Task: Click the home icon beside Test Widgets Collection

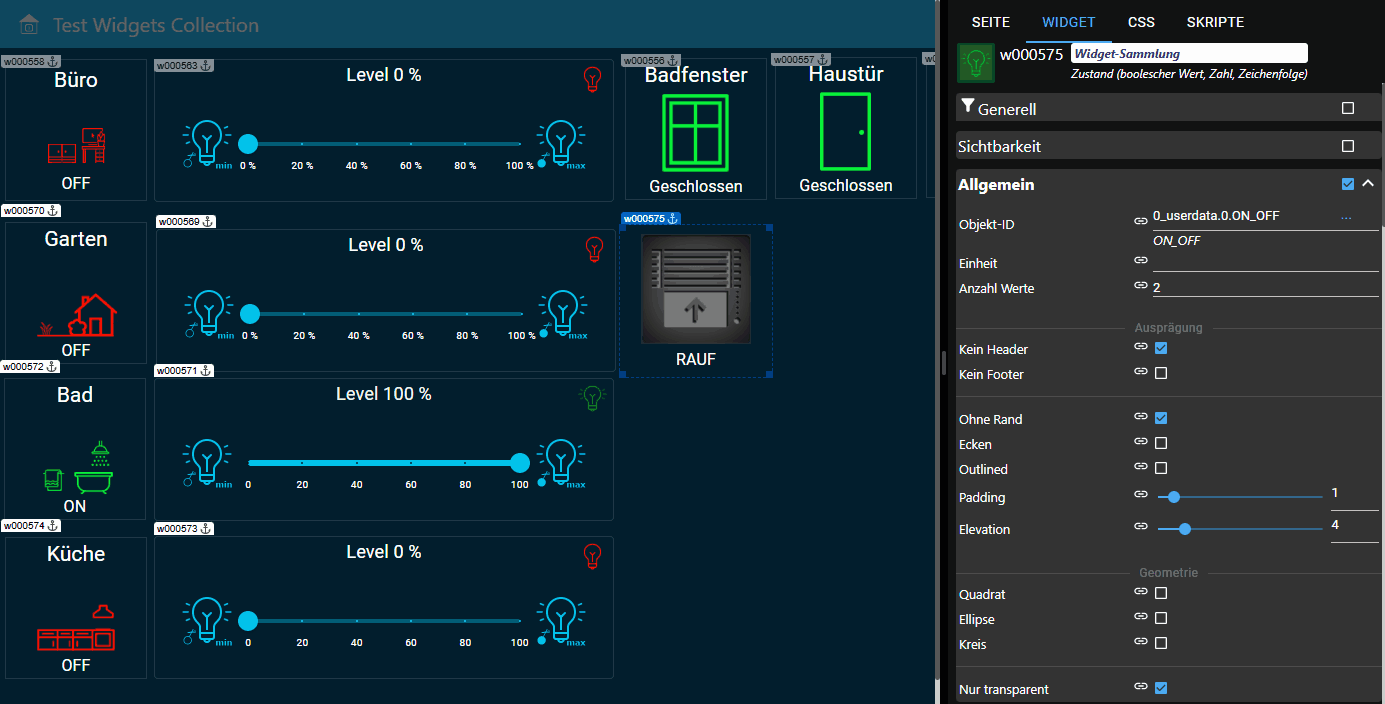Action: (30, 24)
